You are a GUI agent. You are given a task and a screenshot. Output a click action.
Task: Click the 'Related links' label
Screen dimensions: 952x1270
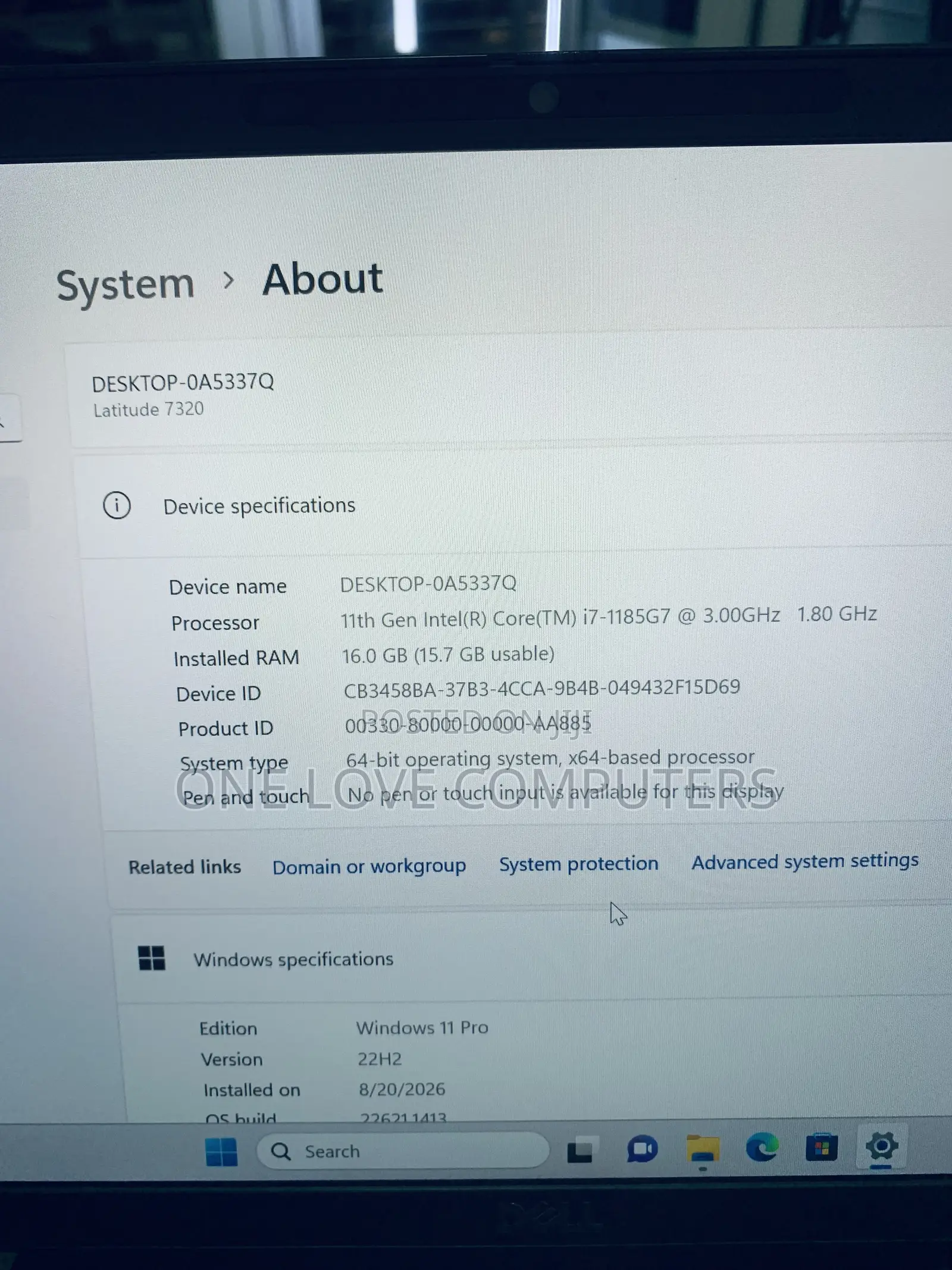[184, 867]
